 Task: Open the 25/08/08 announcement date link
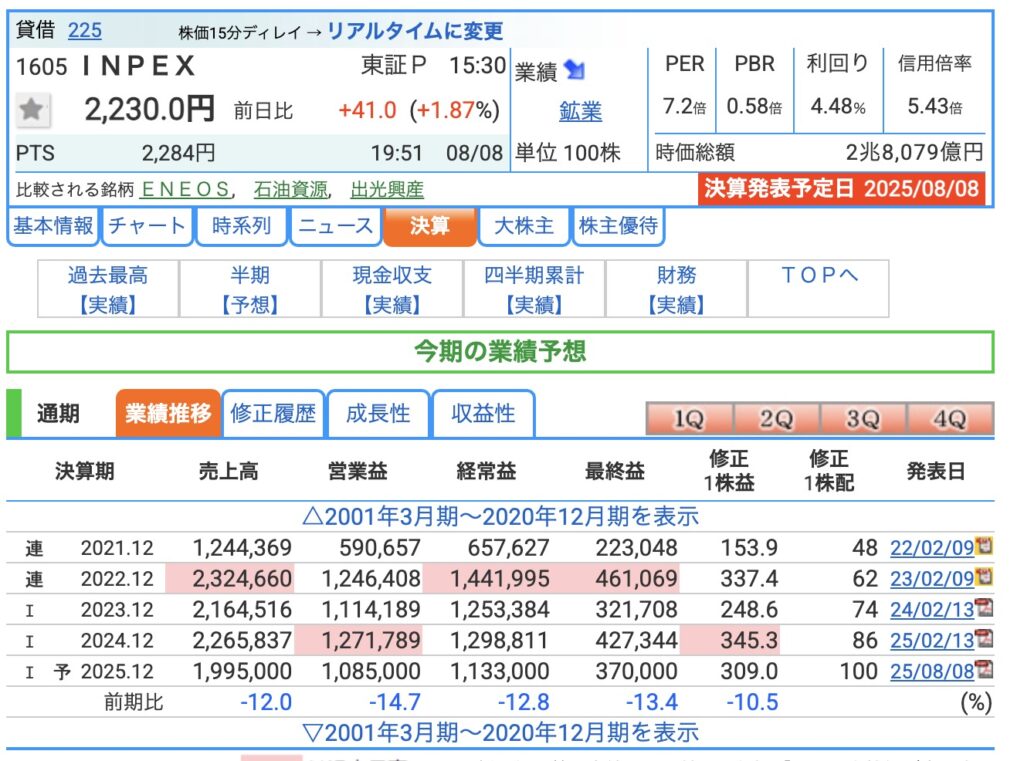coord(932,671)
